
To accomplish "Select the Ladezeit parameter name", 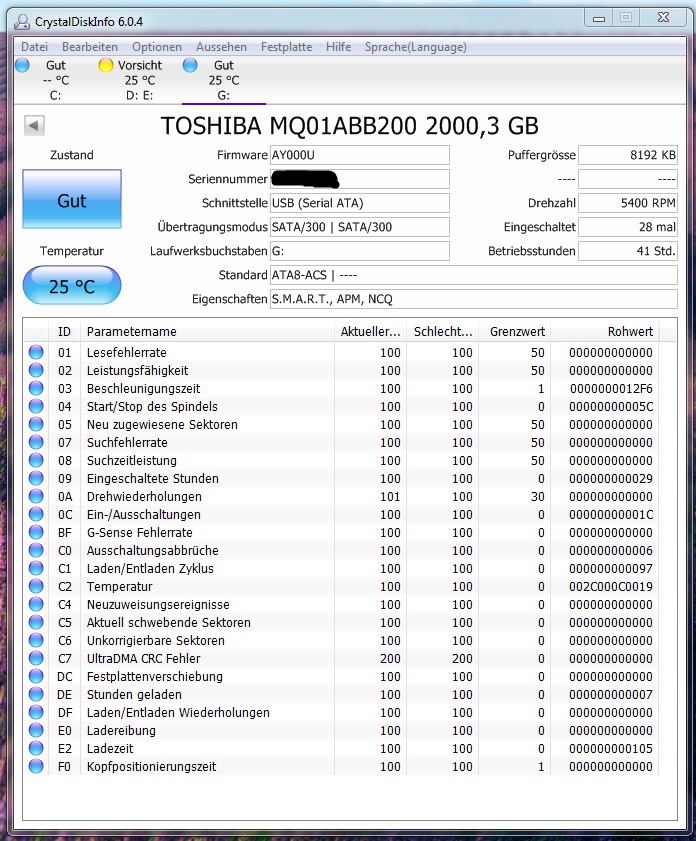I will (110, 748).
